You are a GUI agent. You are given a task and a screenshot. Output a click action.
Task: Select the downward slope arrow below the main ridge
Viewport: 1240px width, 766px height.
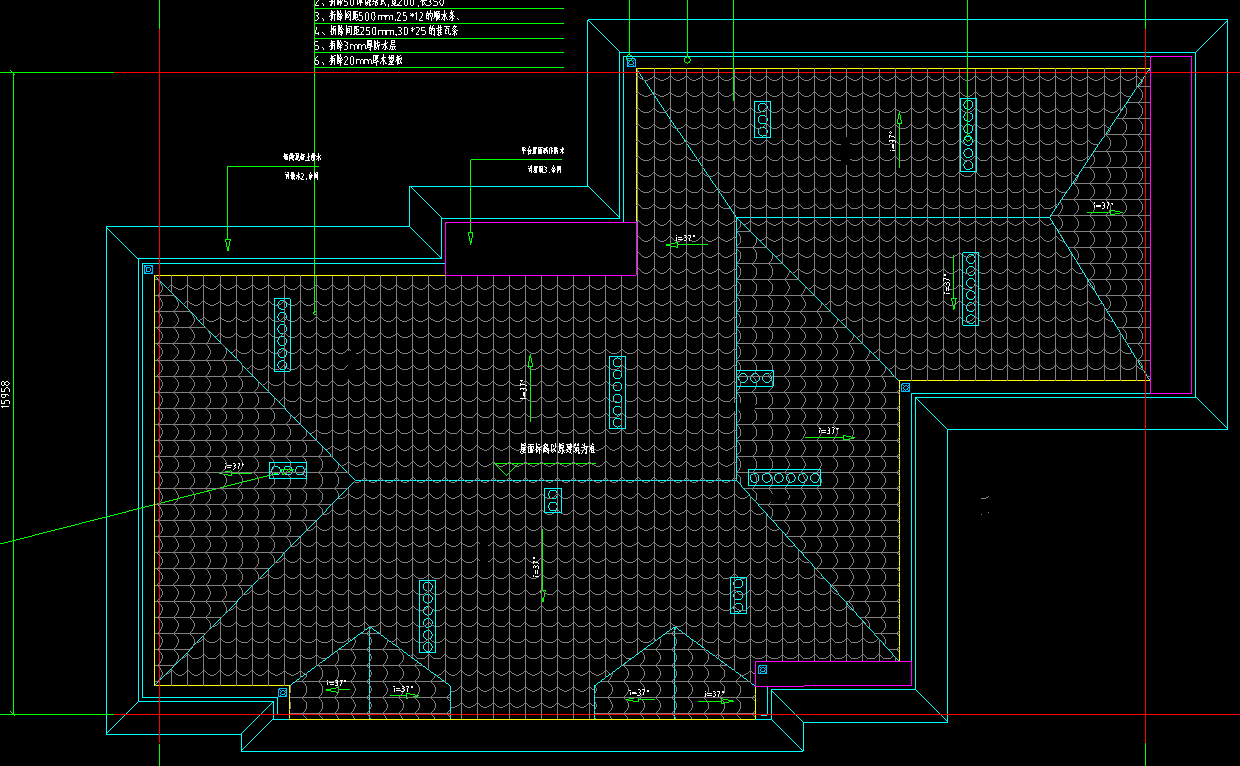[x=542, y=565]
